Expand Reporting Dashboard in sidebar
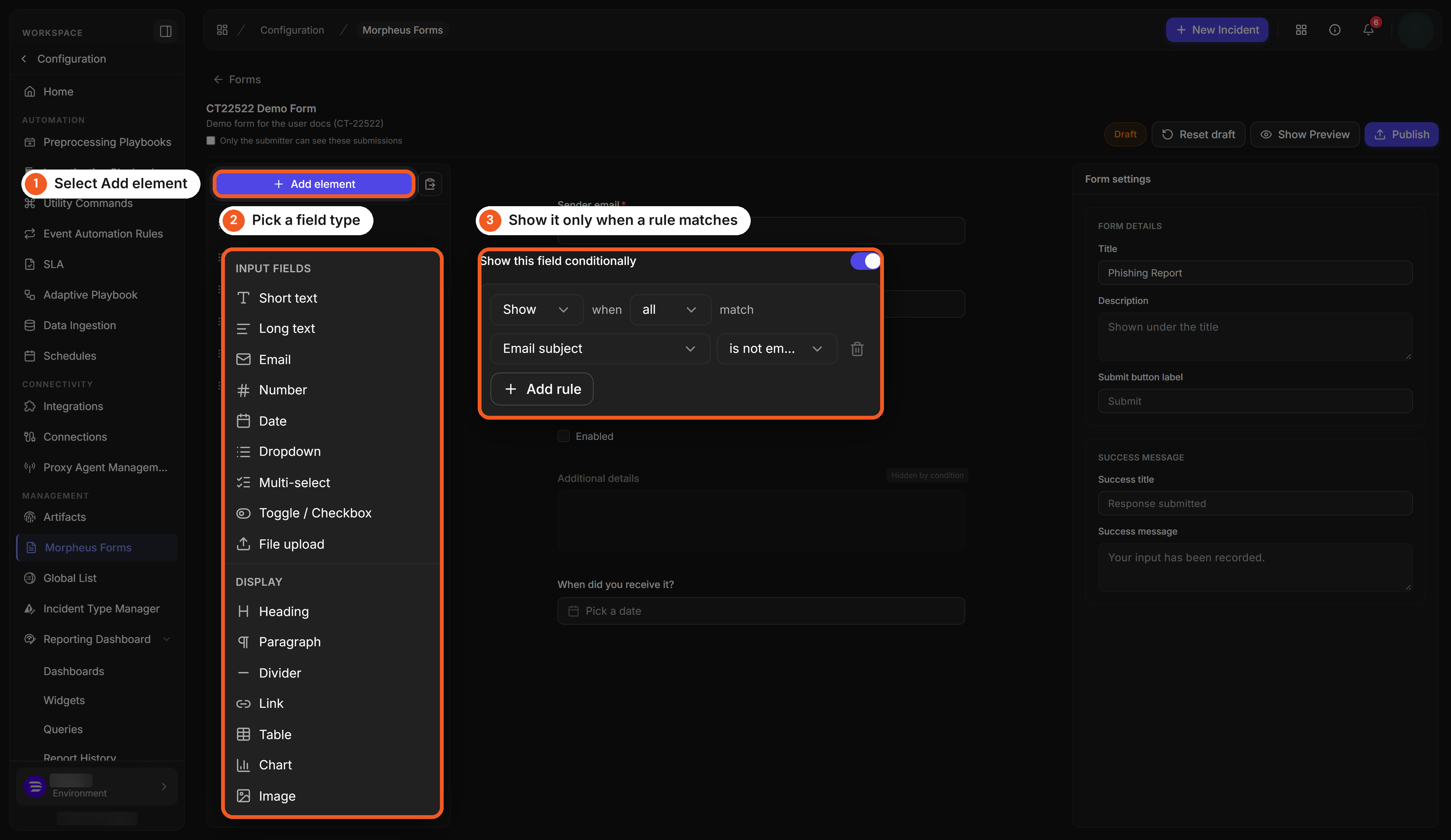Screen dimensions: 1451x840 pos(166,640)
